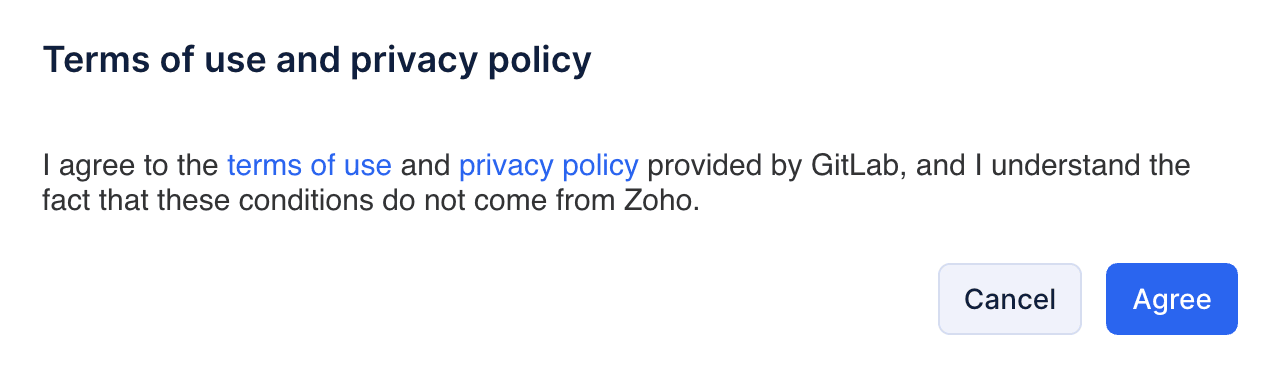The height and width of the screenshot is (374, 1280).
Task: Select the blue Agree button
Action: (1171, 299)
